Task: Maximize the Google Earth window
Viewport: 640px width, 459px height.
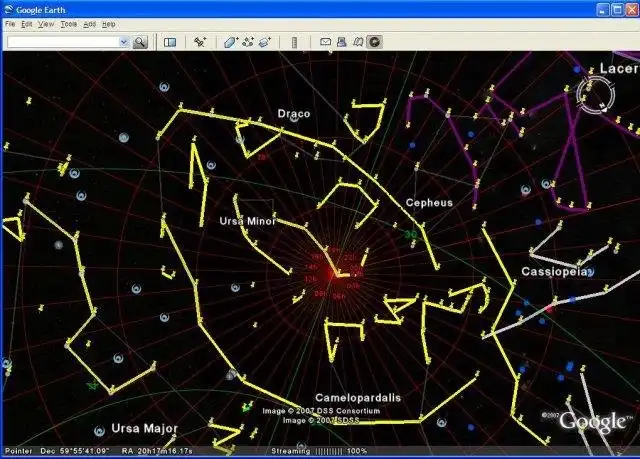Action: click(617, 9)
